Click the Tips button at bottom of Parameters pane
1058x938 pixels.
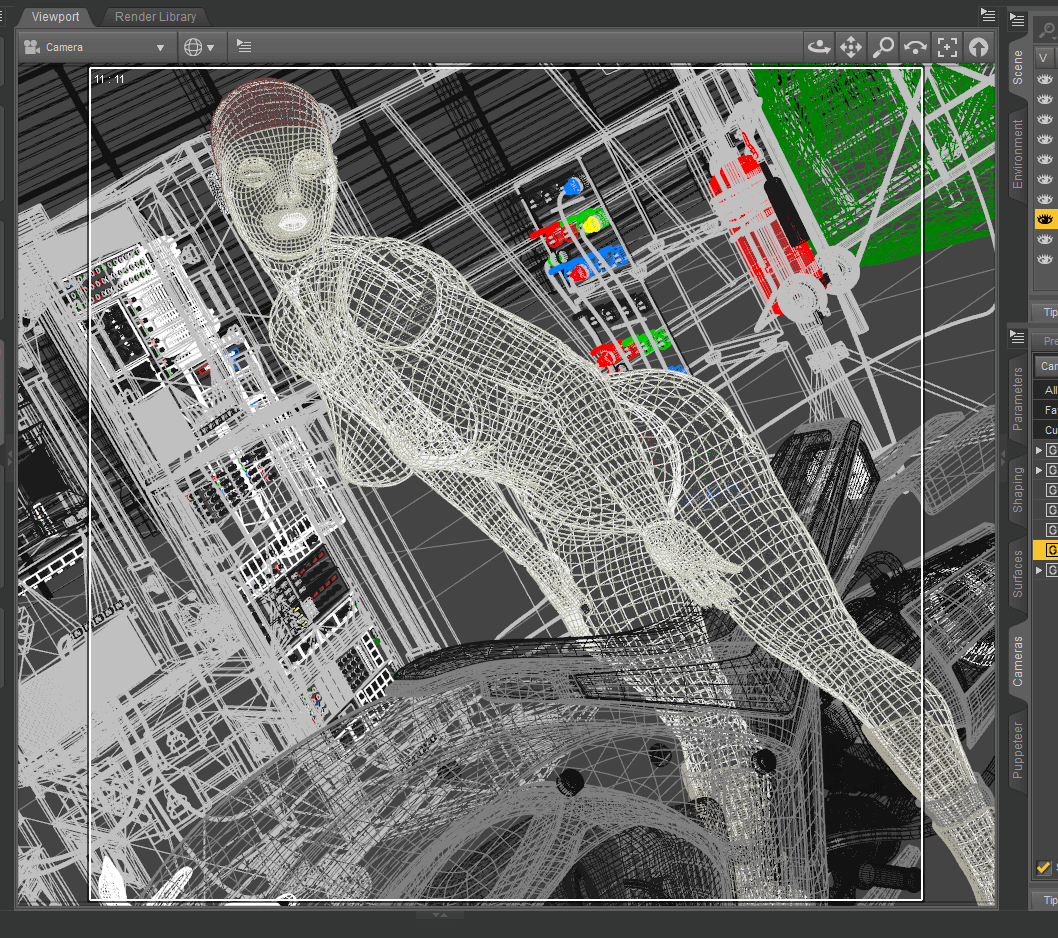click(1047, 900)
